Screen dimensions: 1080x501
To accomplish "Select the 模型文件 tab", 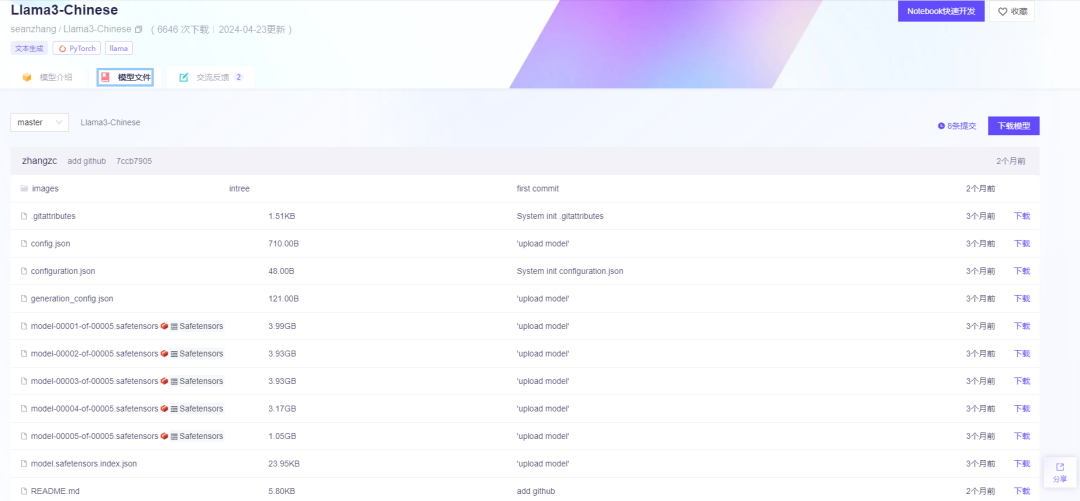I will (x=125, y=77).
